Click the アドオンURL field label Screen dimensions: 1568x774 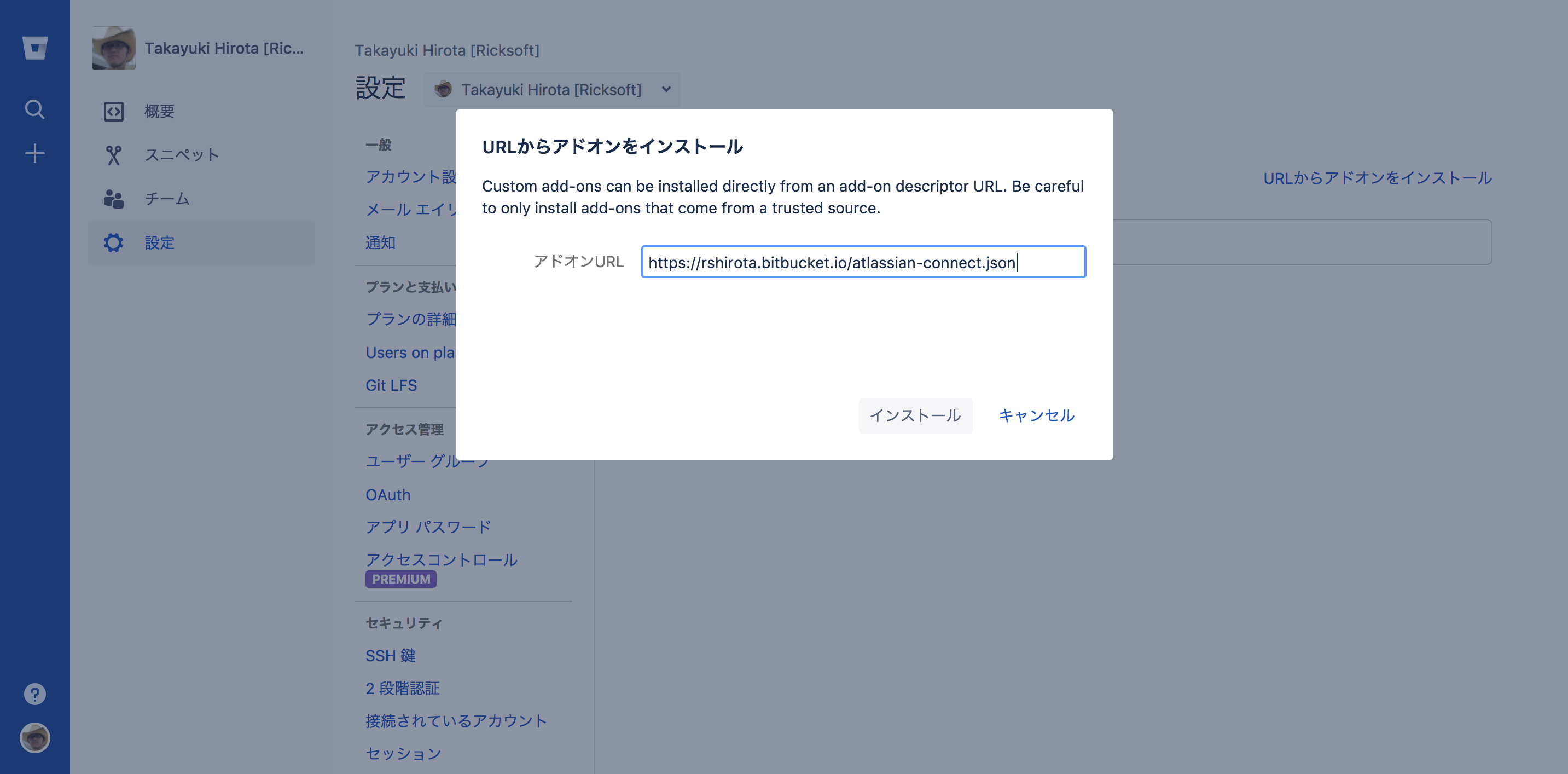(578, 261)
